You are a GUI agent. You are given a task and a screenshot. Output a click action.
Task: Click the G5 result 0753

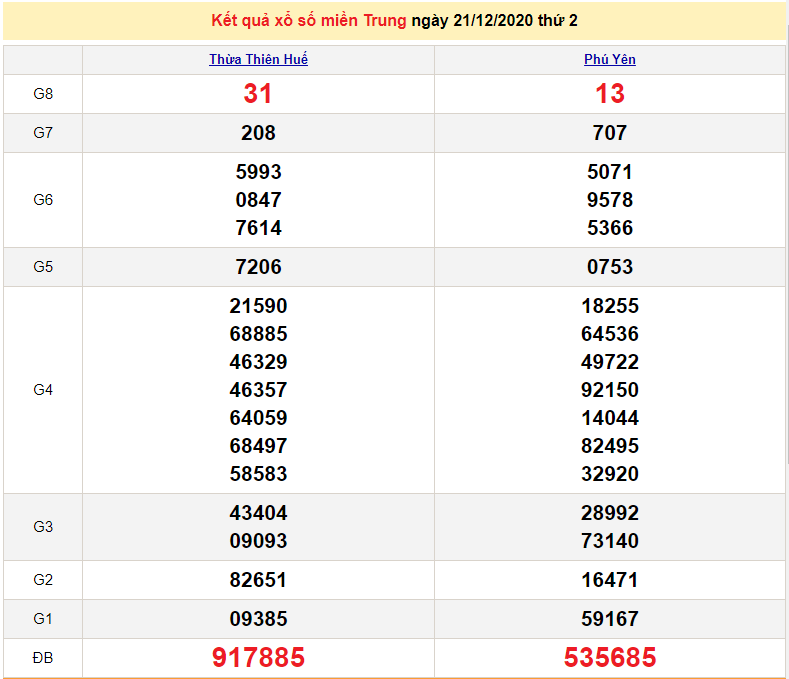pyautogui.click(x=610, y=267)
